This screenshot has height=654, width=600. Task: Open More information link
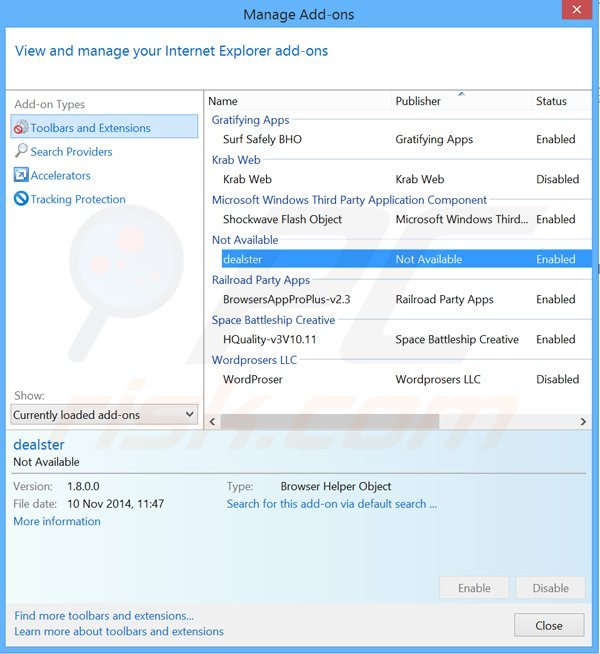point(57,521)
